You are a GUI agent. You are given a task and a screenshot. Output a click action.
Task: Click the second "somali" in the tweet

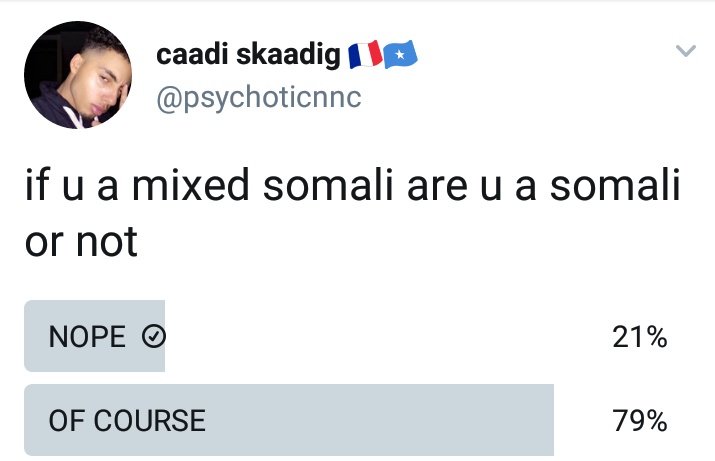click(x=615, y=185)
